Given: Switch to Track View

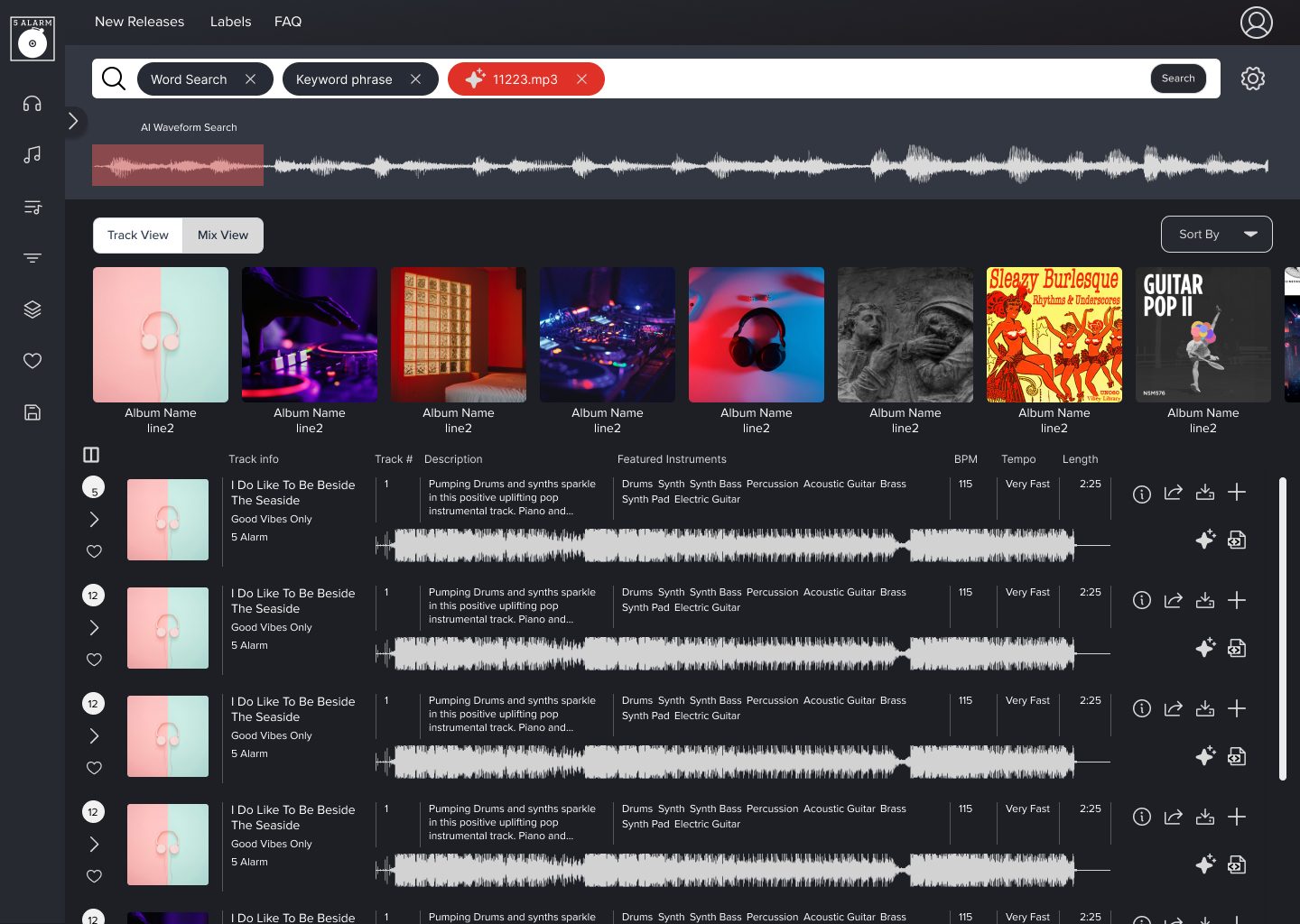Looking at the screenshot, I should pyautogui.click(x=138, y=236).
